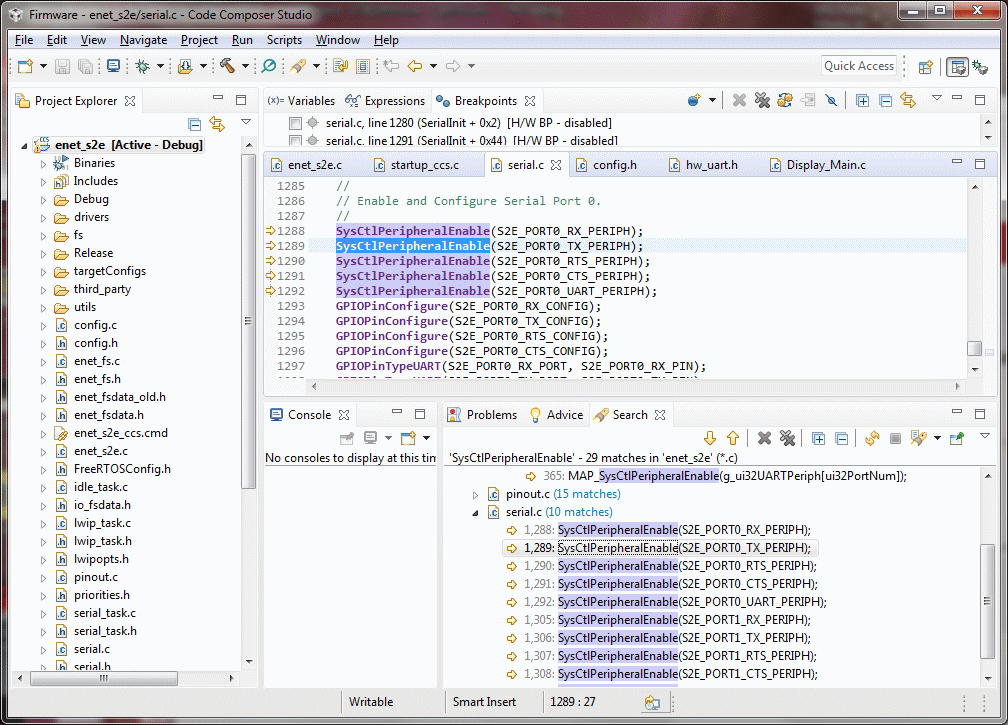1008x725 pixels.
Task: Collapse all items in Project Explorer toolbar
Action: point(195,124)
